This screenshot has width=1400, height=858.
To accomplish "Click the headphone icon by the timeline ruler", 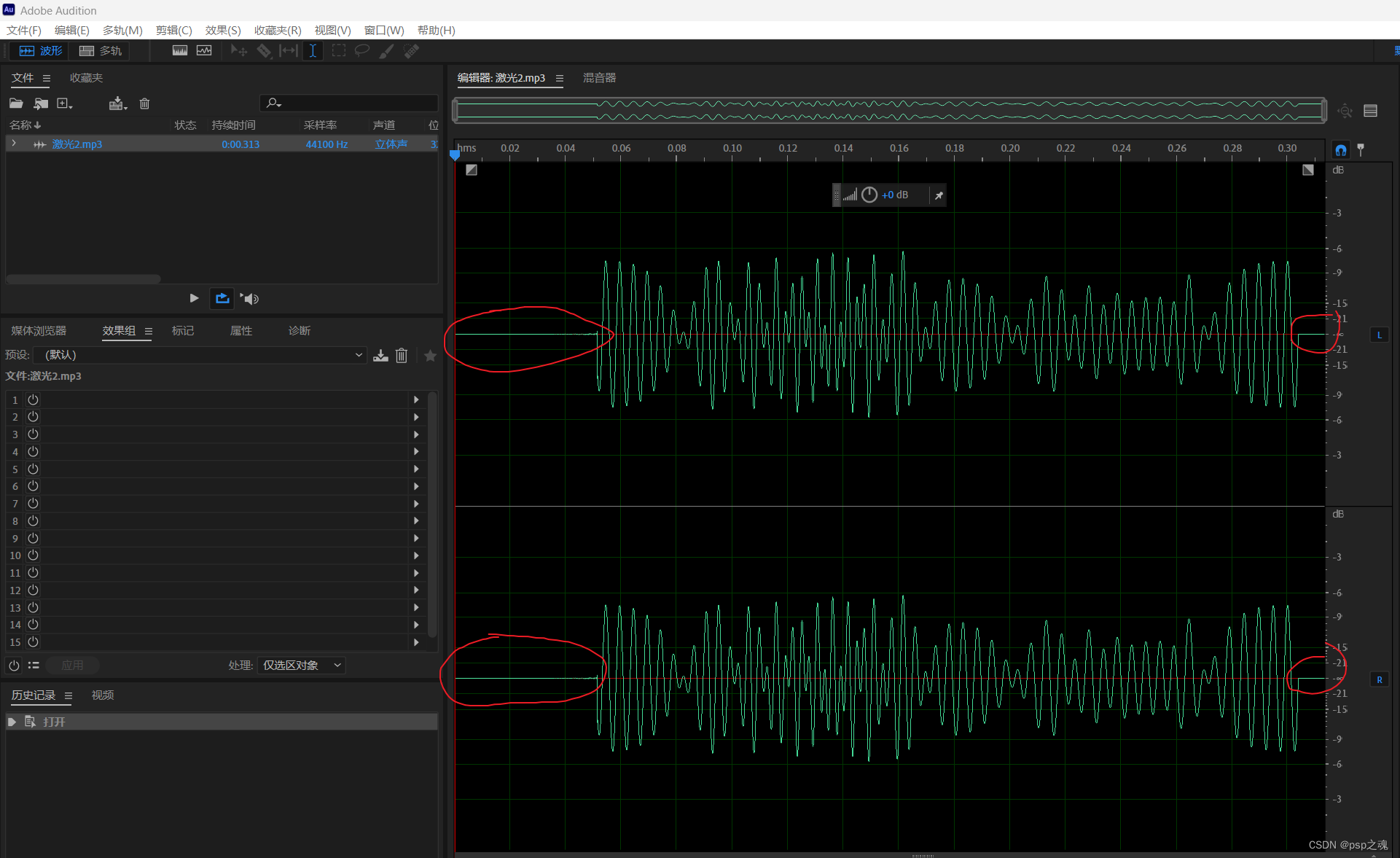I will [x=1340, y=150].
